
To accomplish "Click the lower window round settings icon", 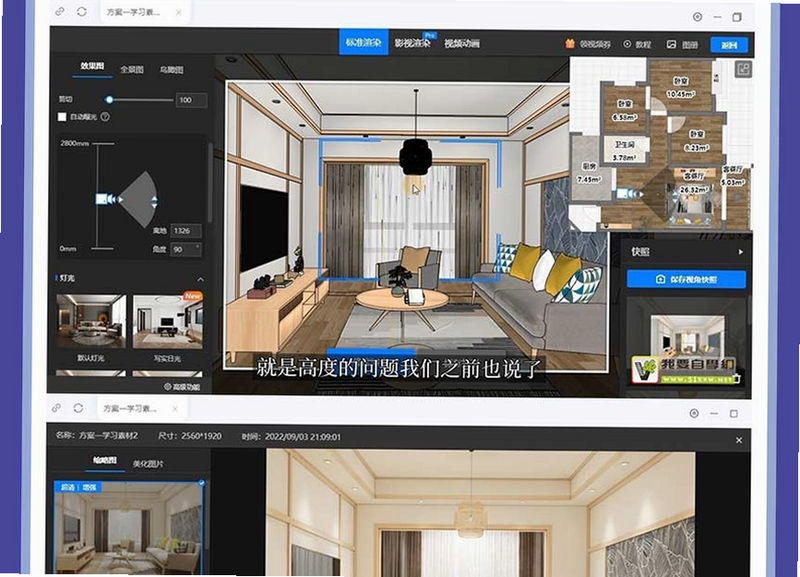I will pos(694,413).
